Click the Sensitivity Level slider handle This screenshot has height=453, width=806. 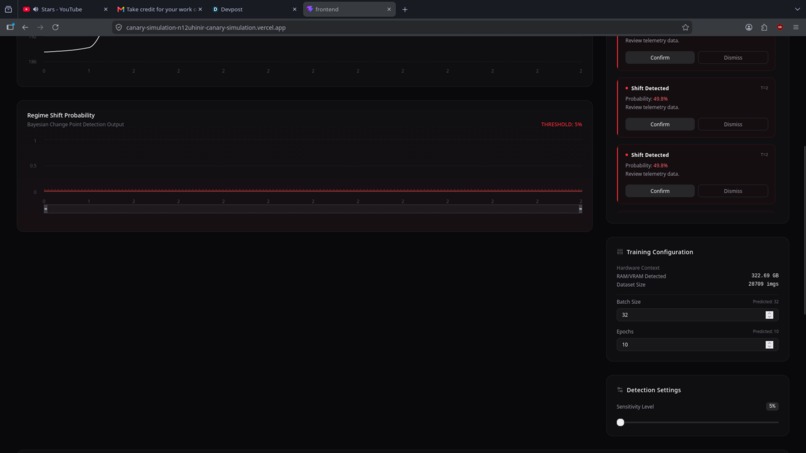pyautogui.click(x=620, y=422)
